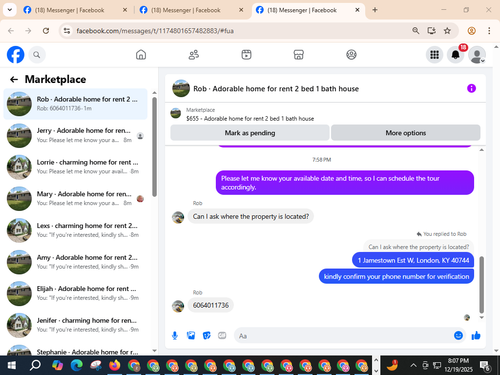Click the install app icon in address bar
The width and height of the screenshot is (500, 375).
tap(432, 31)
